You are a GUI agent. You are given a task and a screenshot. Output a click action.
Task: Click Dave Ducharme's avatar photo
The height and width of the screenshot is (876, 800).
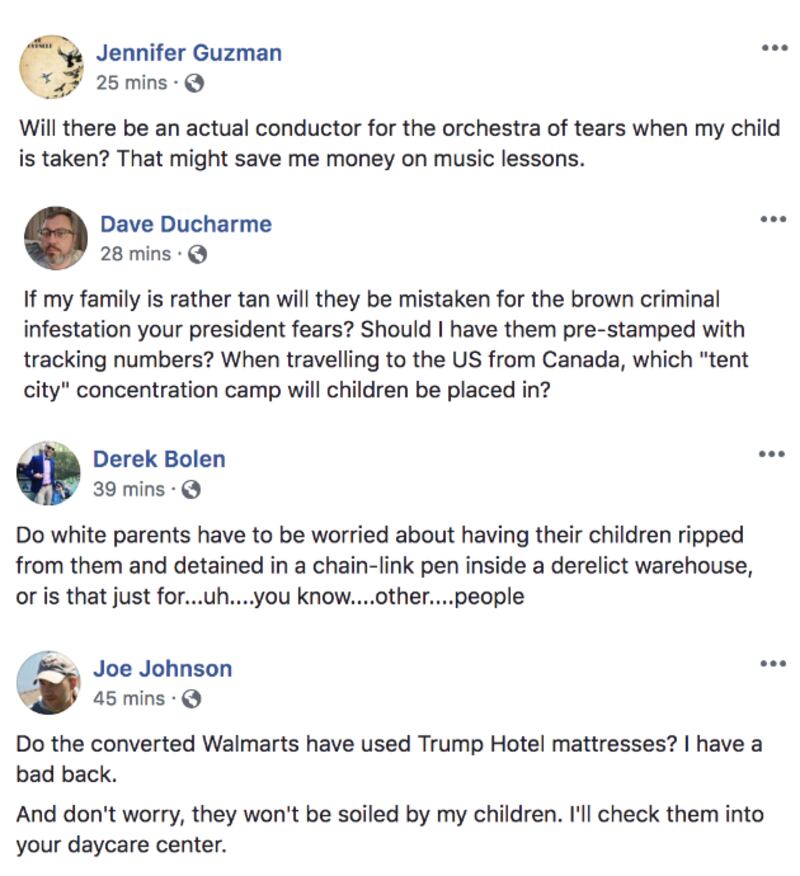coord(56,238)
